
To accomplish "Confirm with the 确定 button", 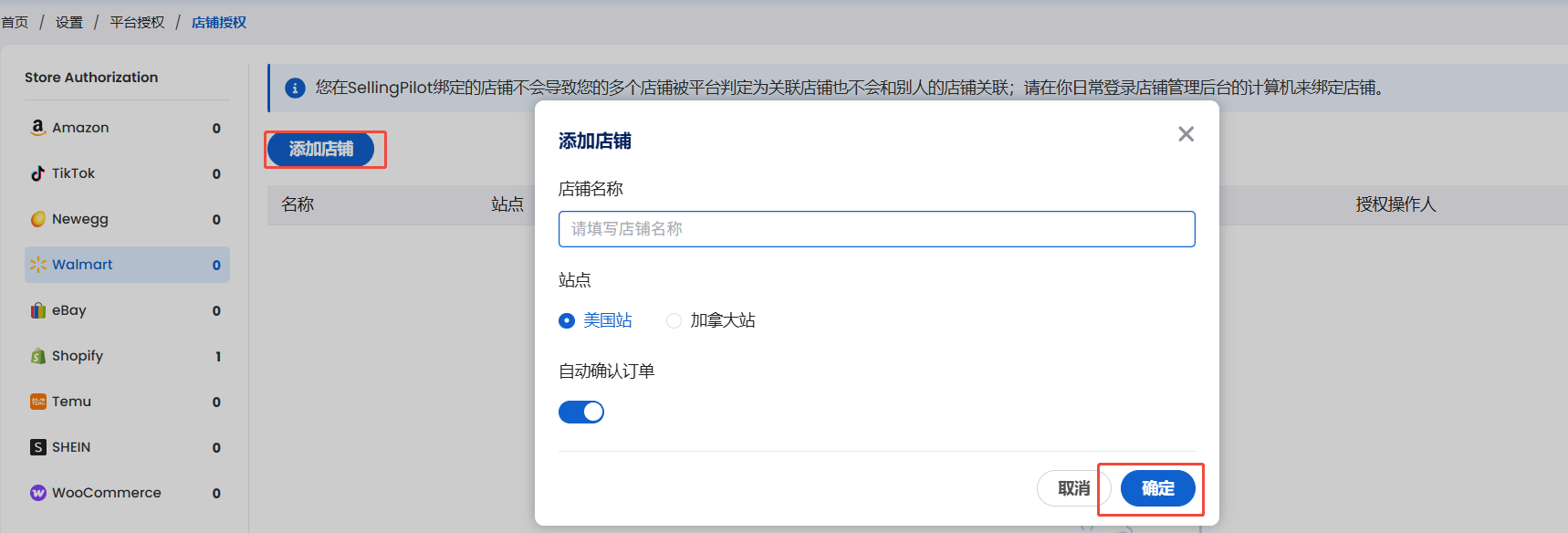I will (1157, 488).
